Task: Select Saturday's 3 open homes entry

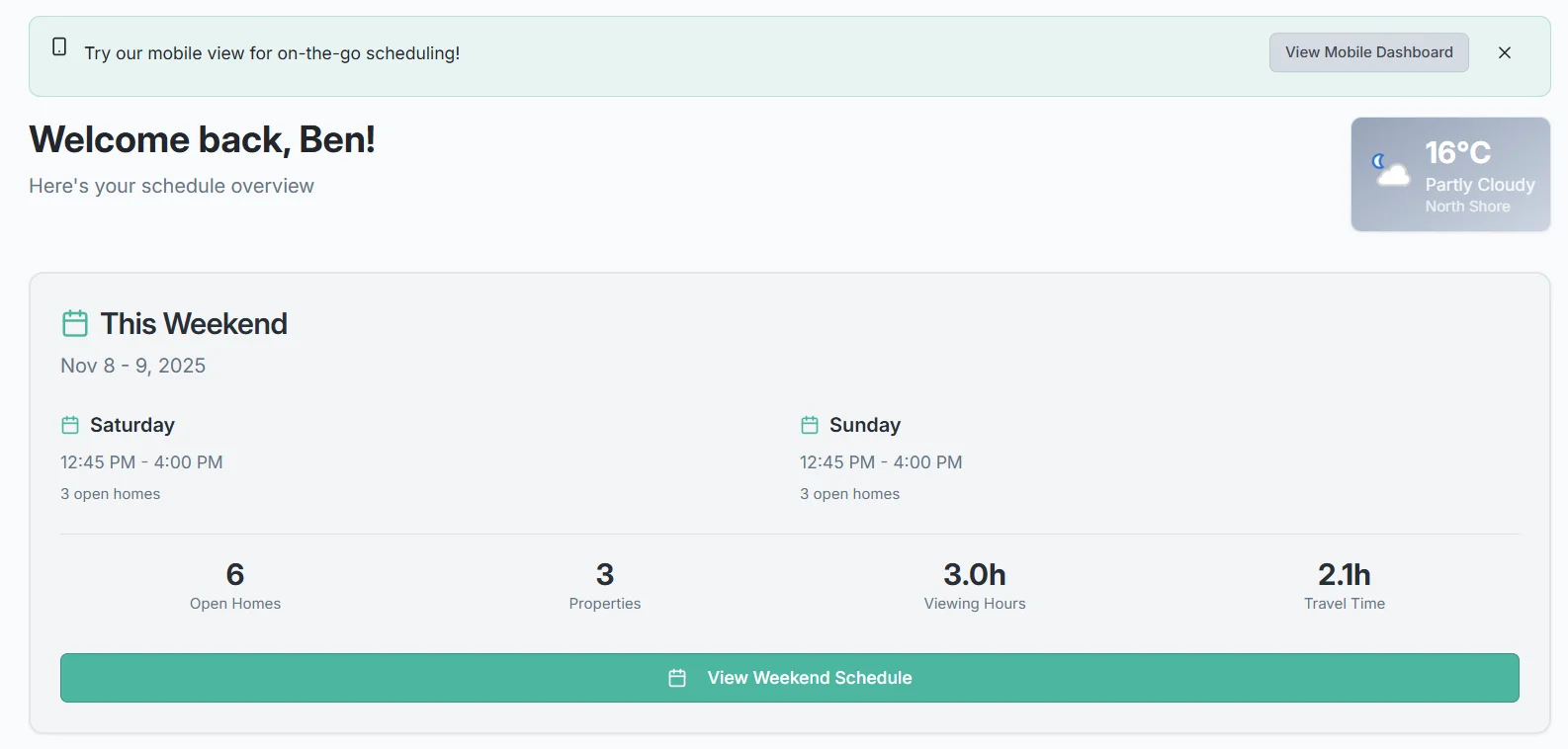Action: point(110,493)
